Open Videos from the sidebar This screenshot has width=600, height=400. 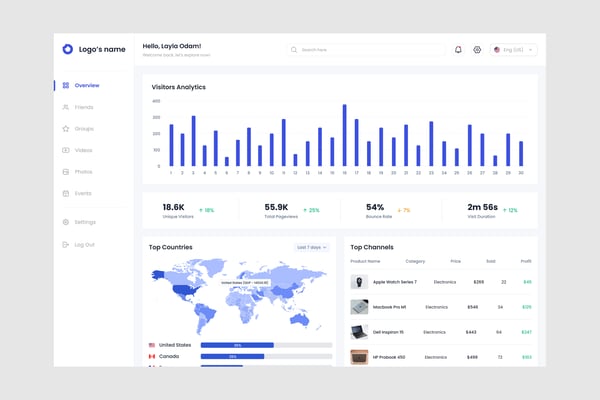coord(77,150)
